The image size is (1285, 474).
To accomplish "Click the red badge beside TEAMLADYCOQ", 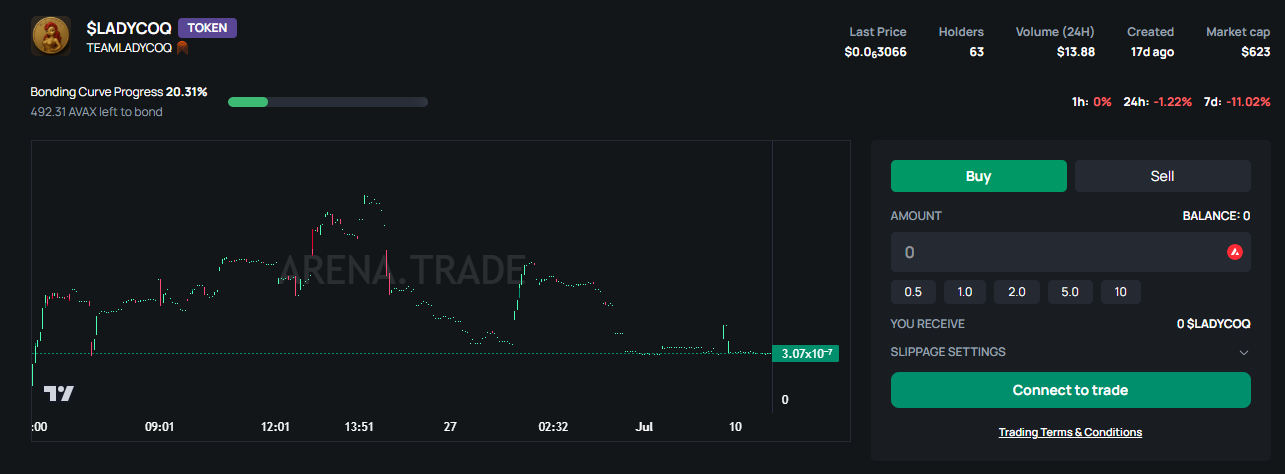I will tap(183, 47).
